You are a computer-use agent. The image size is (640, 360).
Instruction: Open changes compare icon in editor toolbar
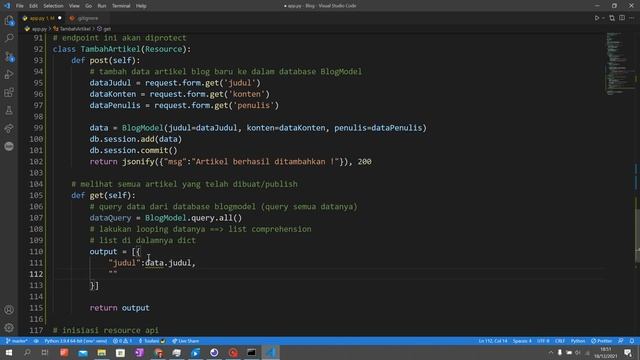pyautogui.click(x=612, y=18)
